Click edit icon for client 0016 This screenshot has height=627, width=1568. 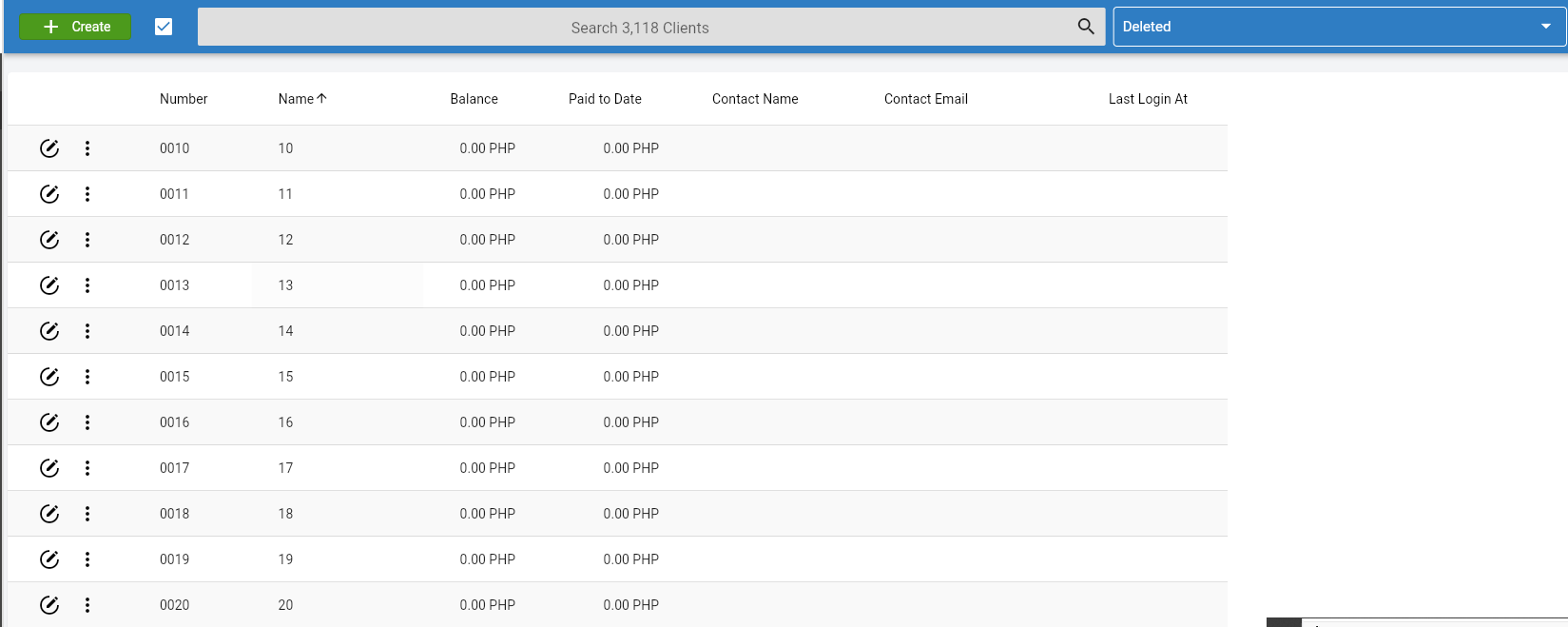pyautogui.click(x=49, y=422)
